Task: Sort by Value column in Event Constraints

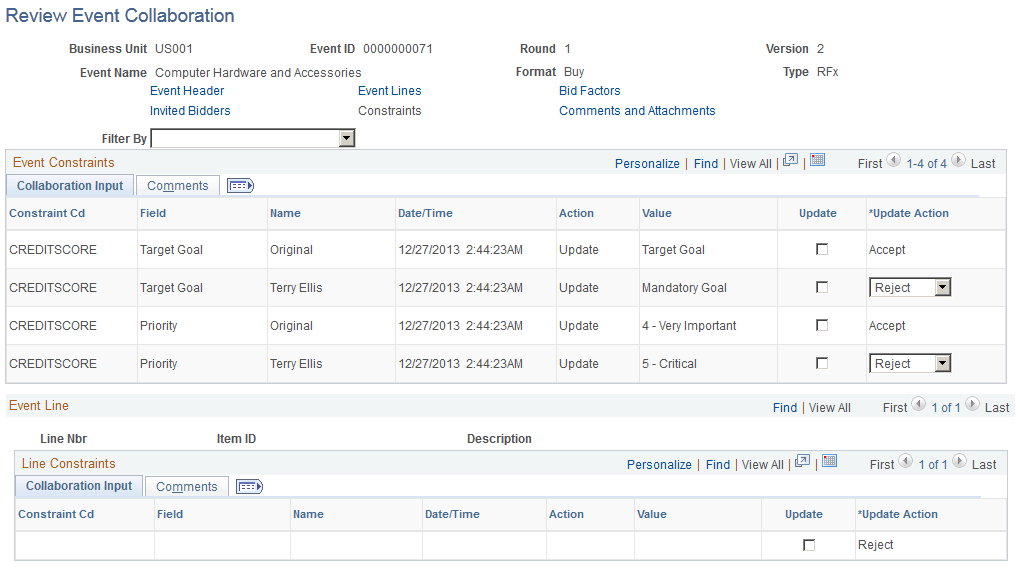Action: (656, 213)
